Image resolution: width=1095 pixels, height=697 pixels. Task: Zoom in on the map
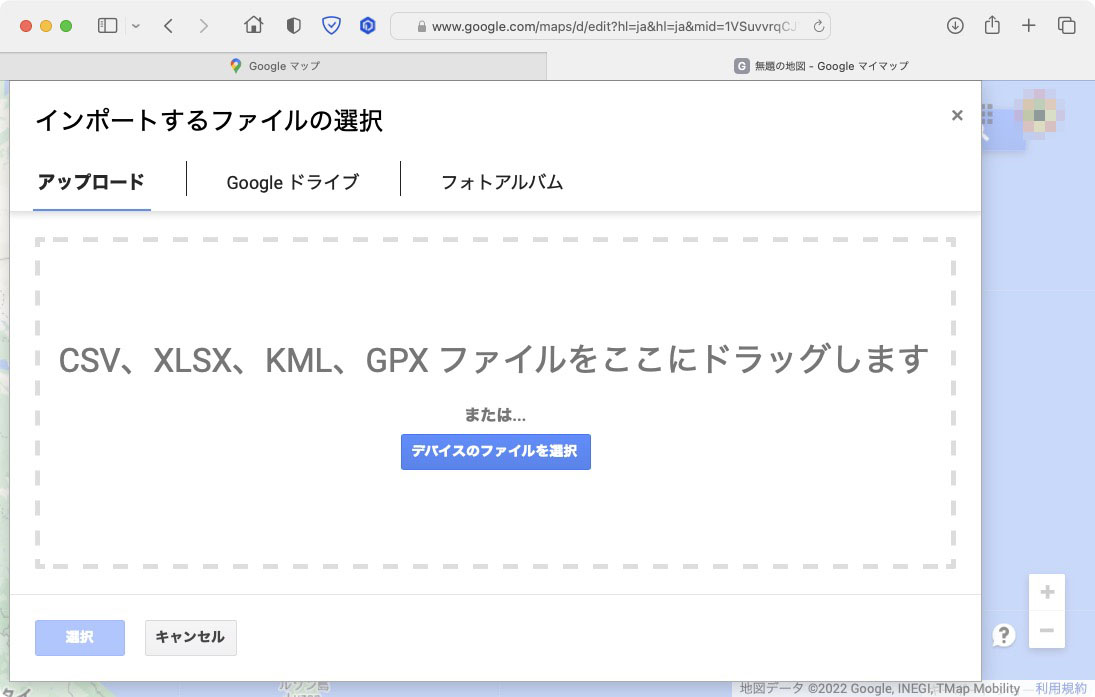pyautogui.click(x=1047, y=592)
